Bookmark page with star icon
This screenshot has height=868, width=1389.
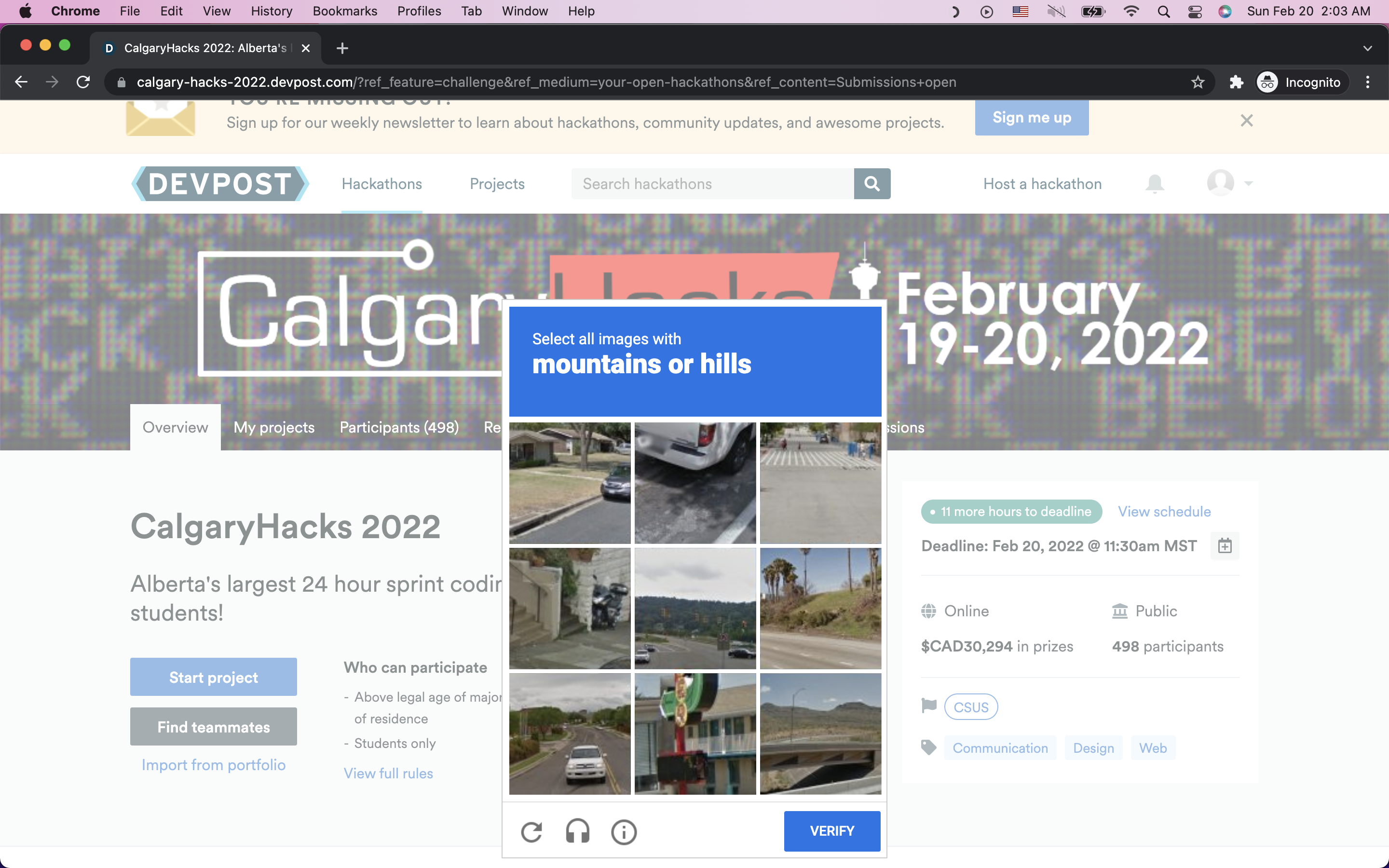pyautogui.click(x=1198, y=82)
